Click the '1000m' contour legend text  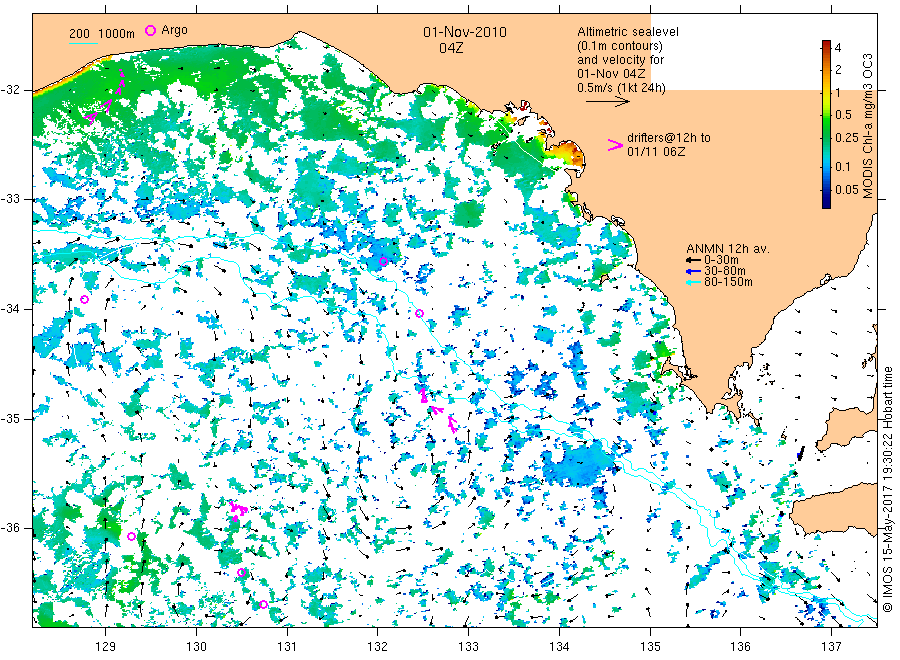pos(117,34)
